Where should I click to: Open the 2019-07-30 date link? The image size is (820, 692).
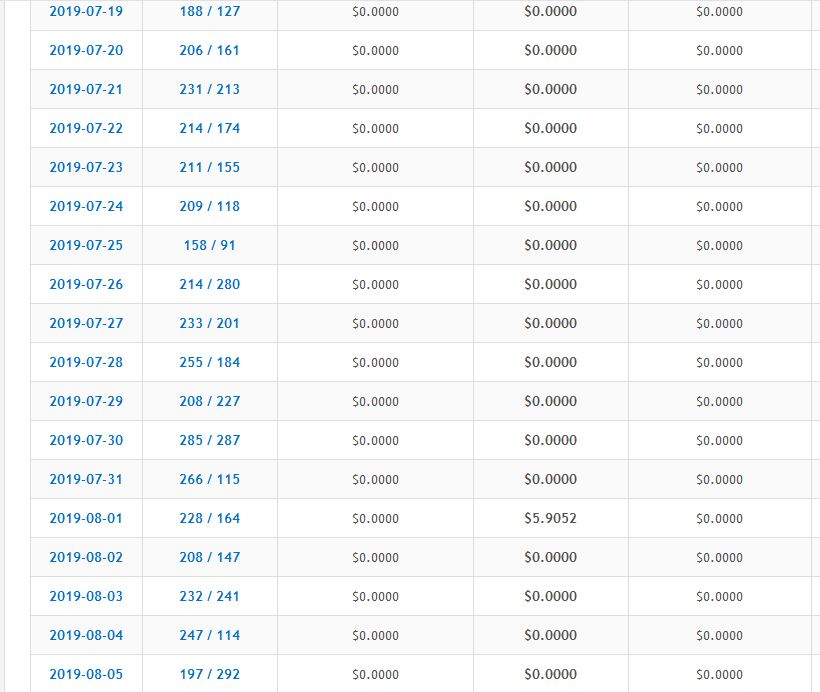[86, 440]
